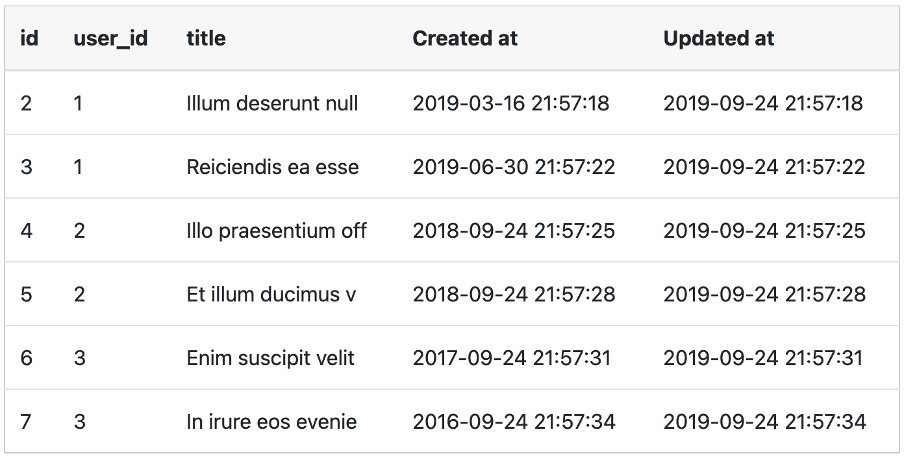Click the Created at column header

465,38
